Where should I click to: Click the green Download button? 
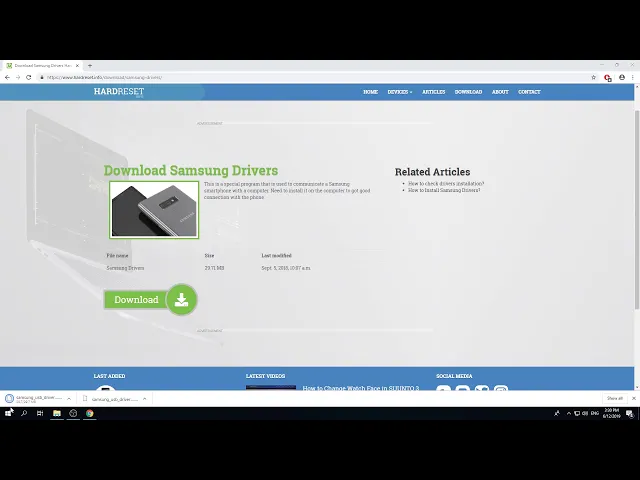point(136,300)
